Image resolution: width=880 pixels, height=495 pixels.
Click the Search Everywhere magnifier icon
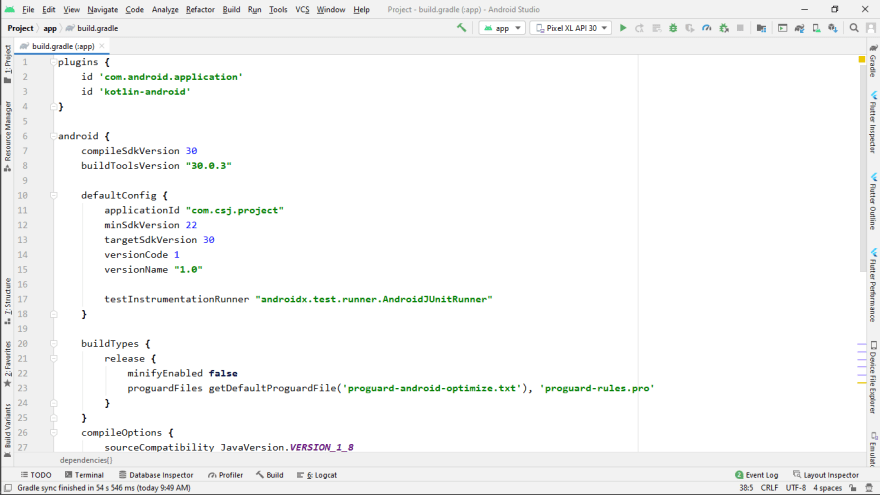click(854, 28)
